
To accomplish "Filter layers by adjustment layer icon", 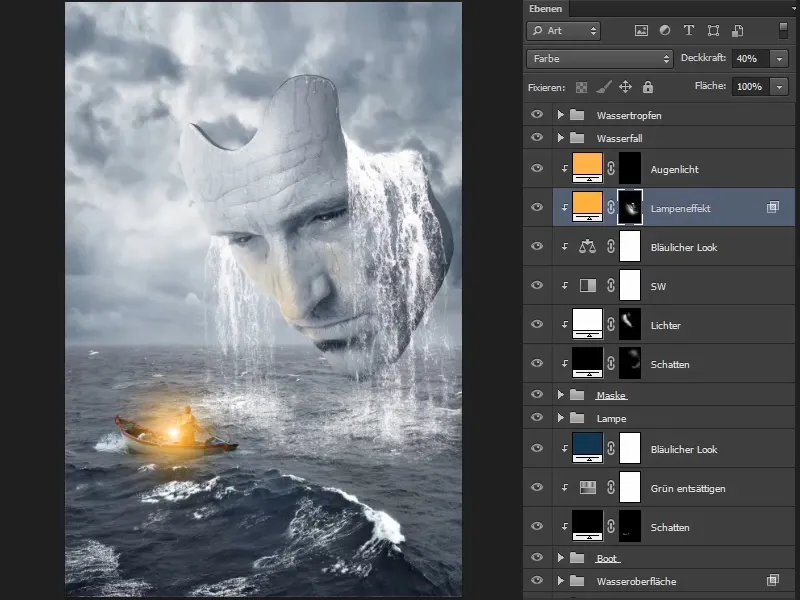I will coord(665,31).
